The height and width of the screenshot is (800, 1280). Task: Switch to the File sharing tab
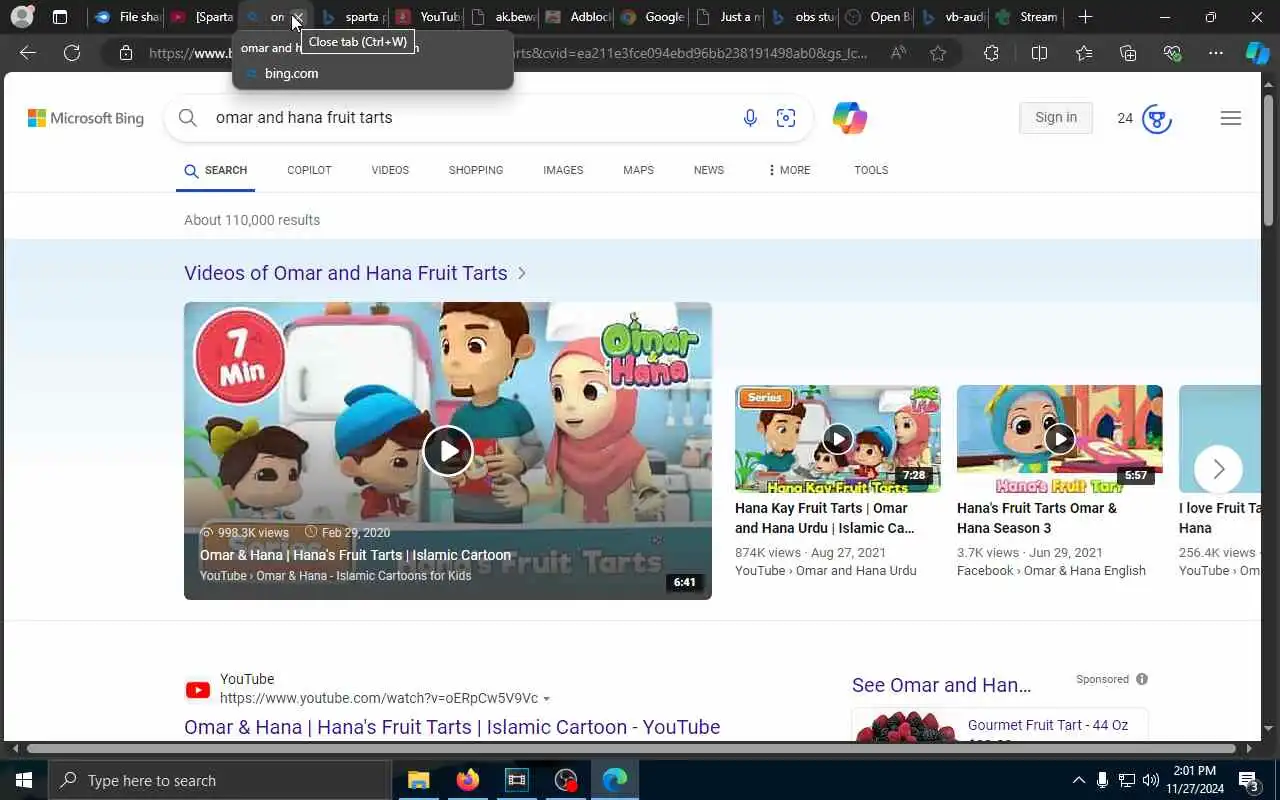click(x=126, y=17)
